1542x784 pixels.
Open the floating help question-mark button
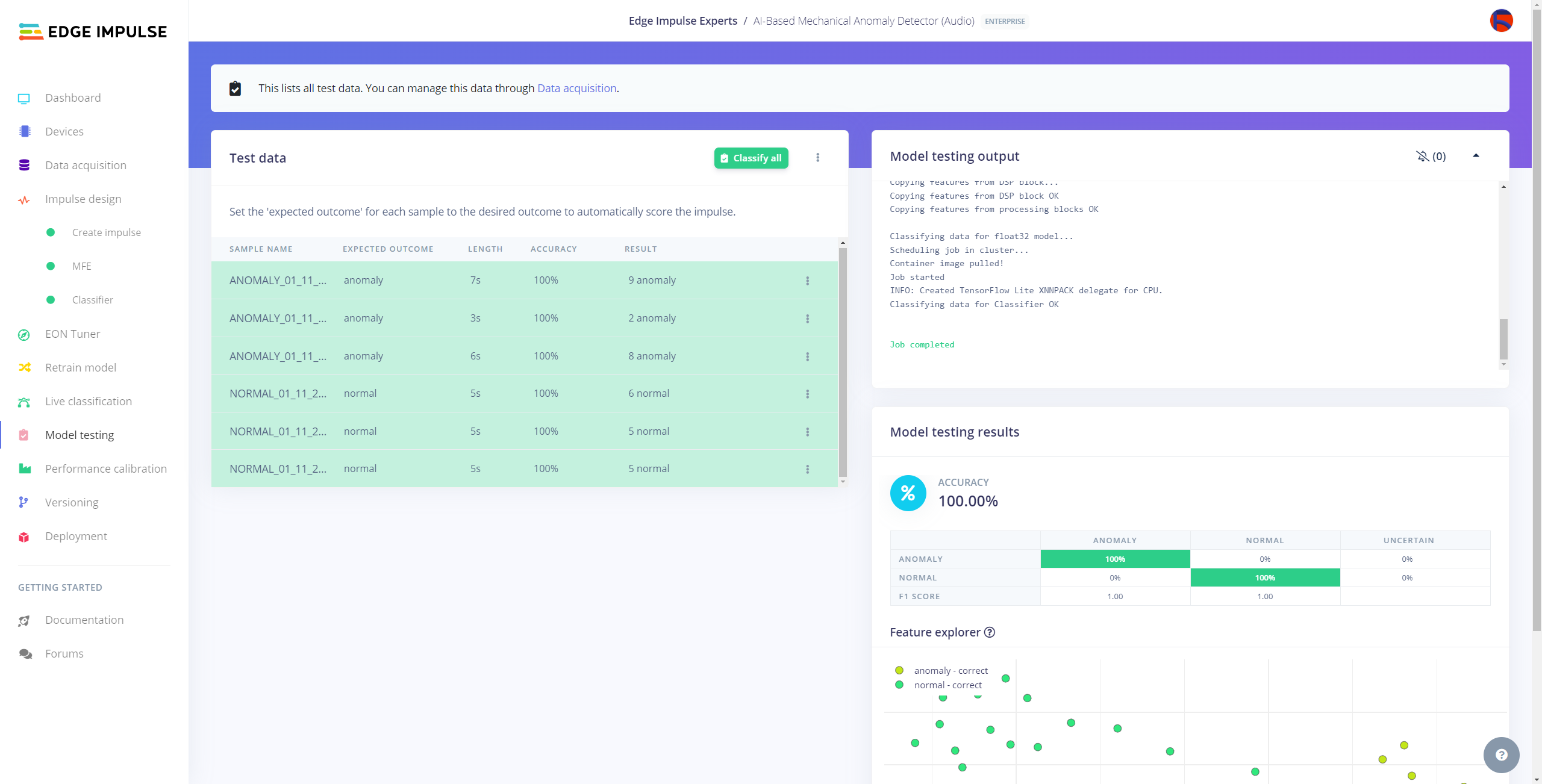(1501, 754)
